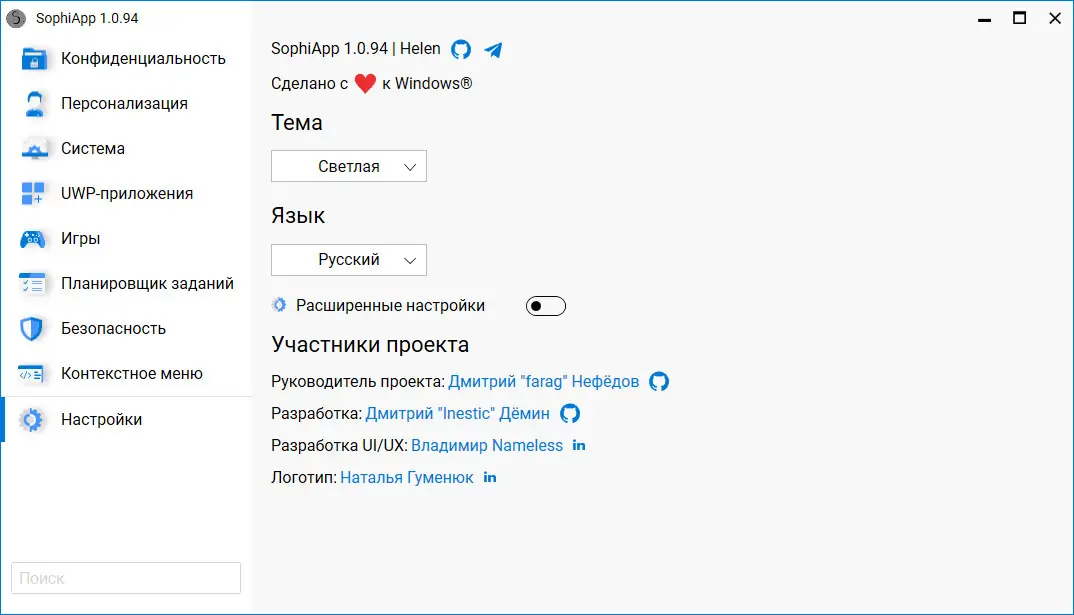Switch to the Планировщик заданий section
Viewport: 1074px width, 615px height.
click(x=147, y=284)
